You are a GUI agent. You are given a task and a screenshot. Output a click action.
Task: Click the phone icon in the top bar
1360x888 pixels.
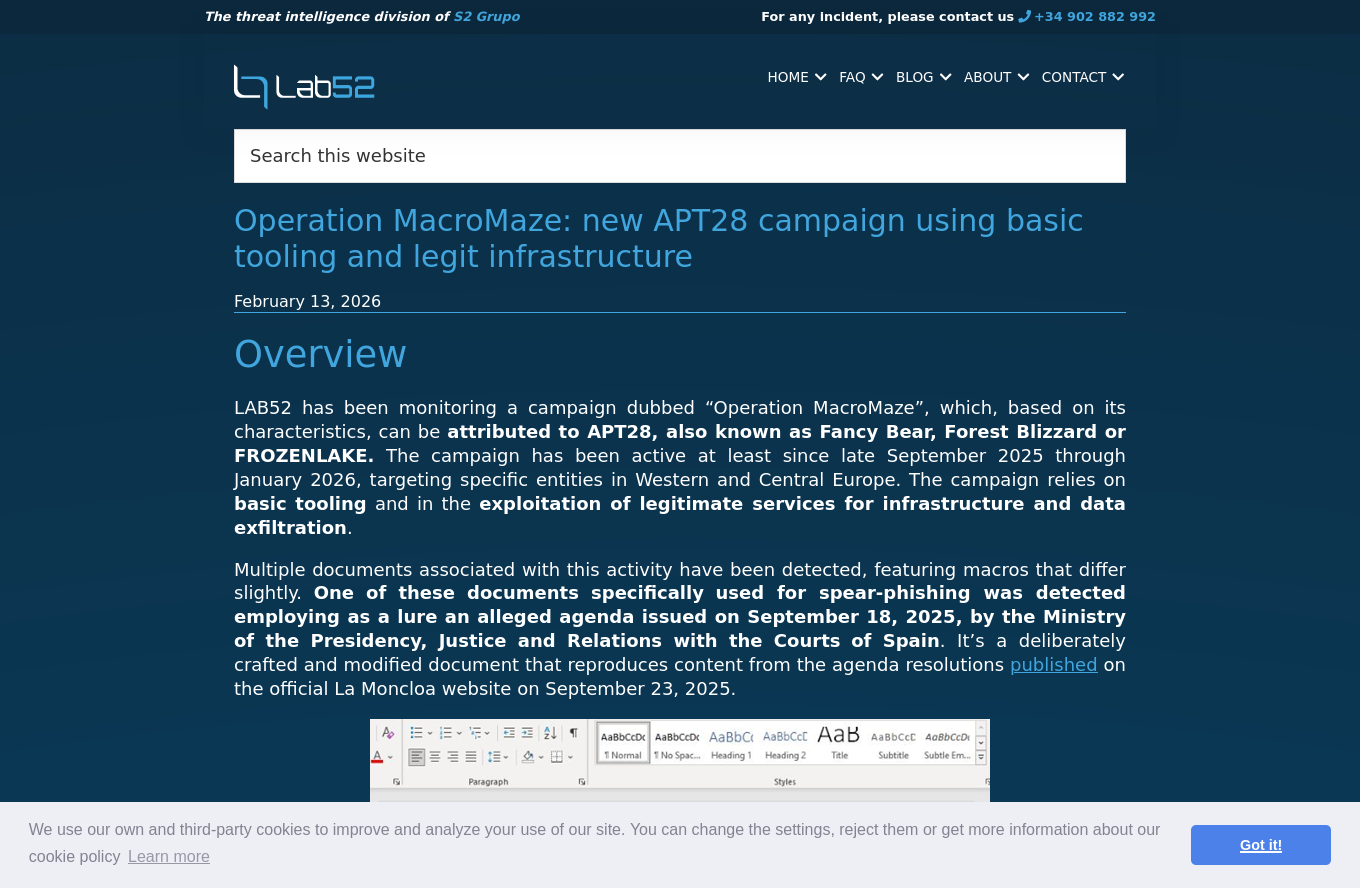(1024, 17)
